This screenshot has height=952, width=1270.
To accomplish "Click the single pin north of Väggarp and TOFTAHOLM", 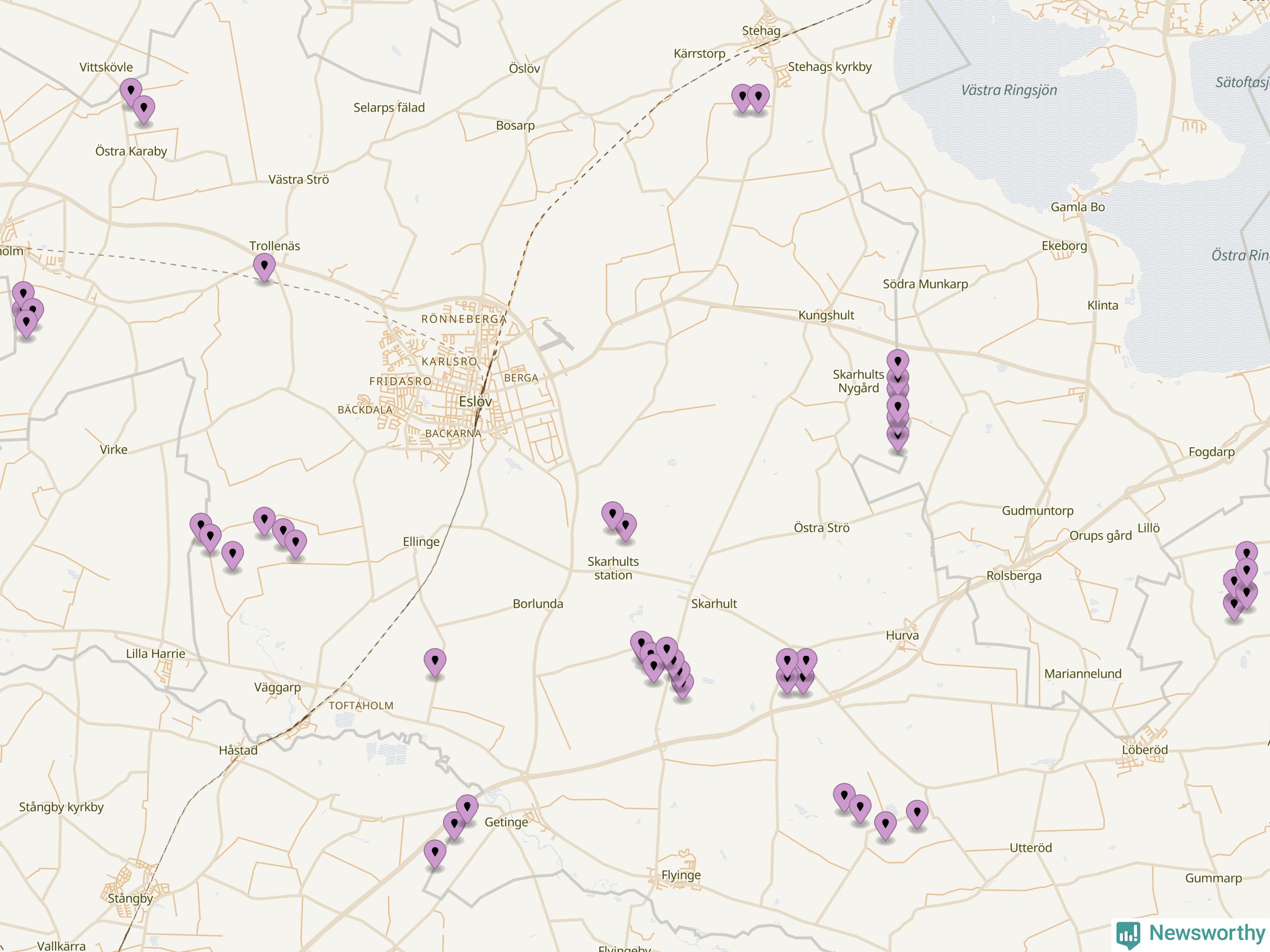I will [435, 663].
